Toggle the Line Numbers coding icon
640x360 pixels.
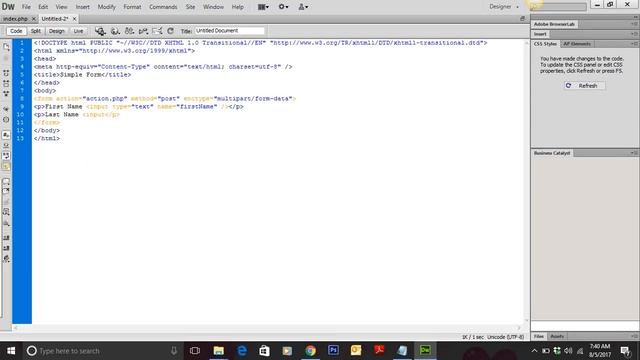click(x=6, y=135)
